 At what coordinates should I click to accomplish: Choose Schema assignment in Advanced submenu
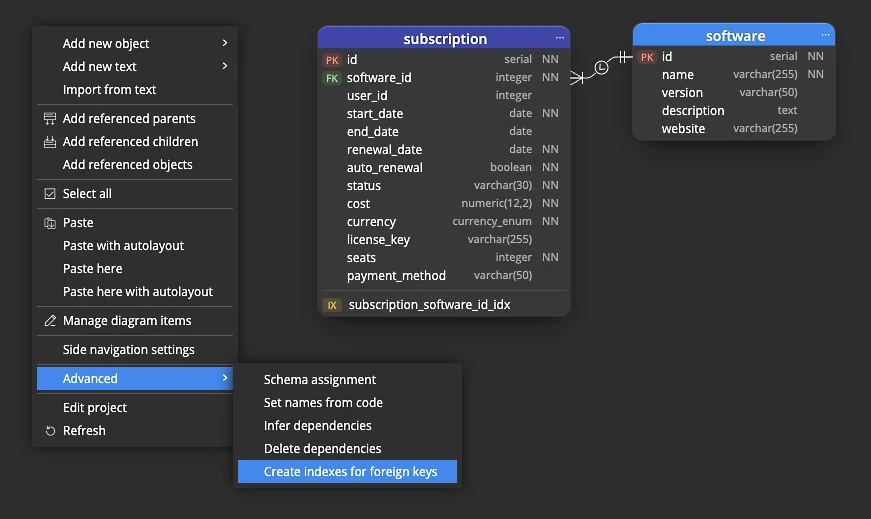coord(348,380)
